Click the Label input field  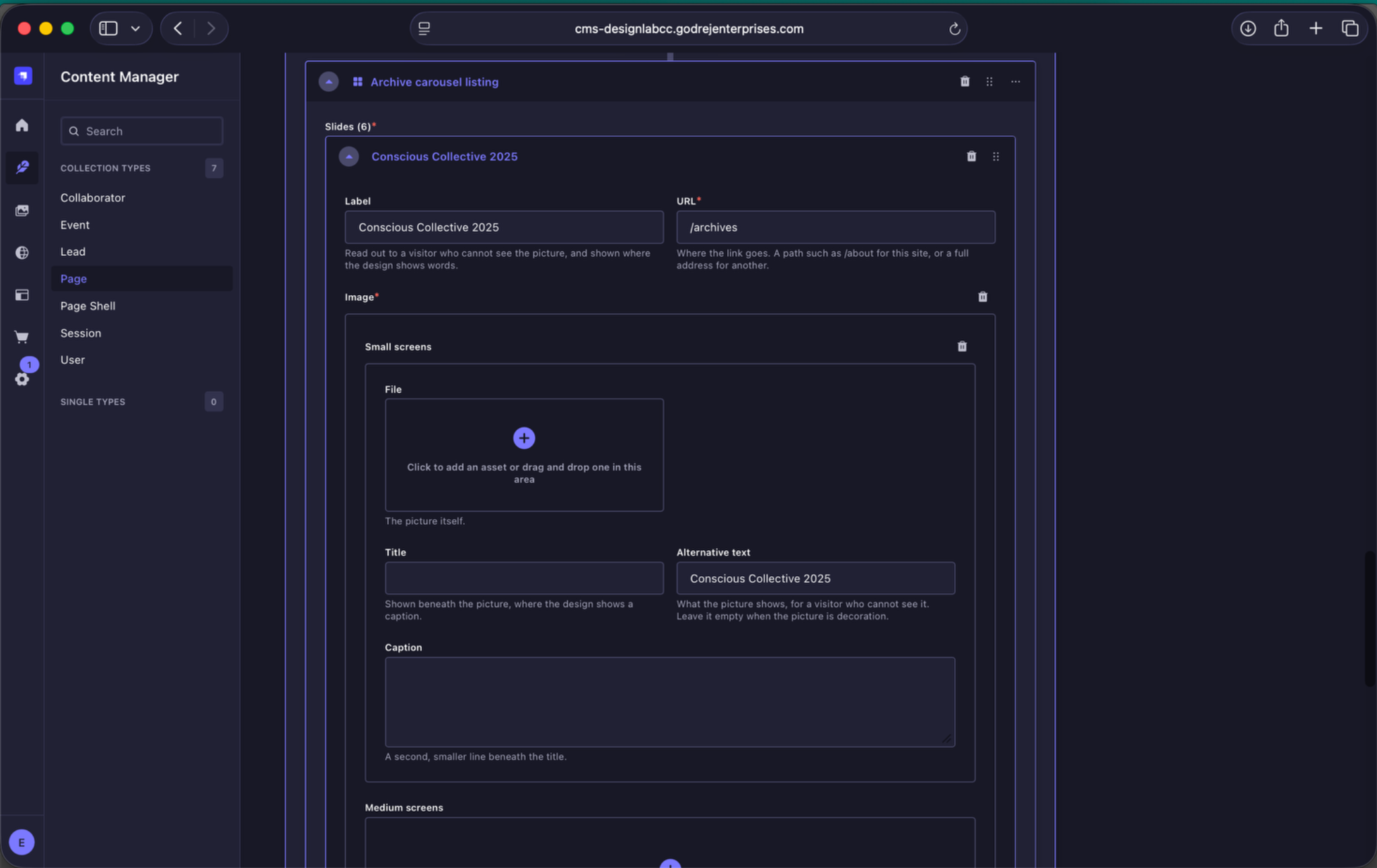504,227
